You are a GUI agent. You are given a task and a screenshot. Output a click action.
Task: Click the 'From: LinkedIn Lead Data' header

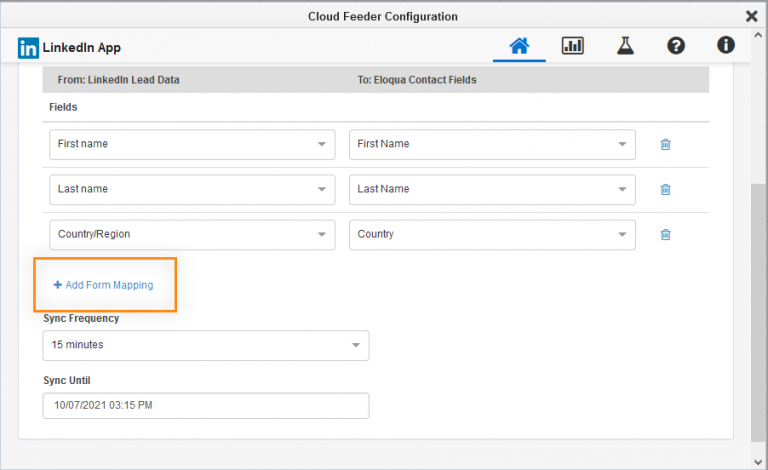click(x=119, y=80)
